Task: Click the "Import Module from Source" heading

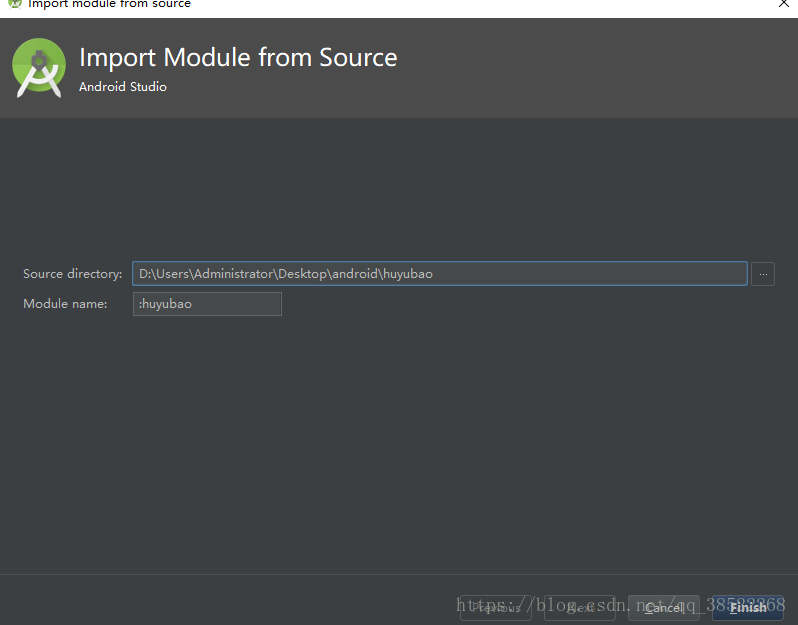Action: coord(238,57)
